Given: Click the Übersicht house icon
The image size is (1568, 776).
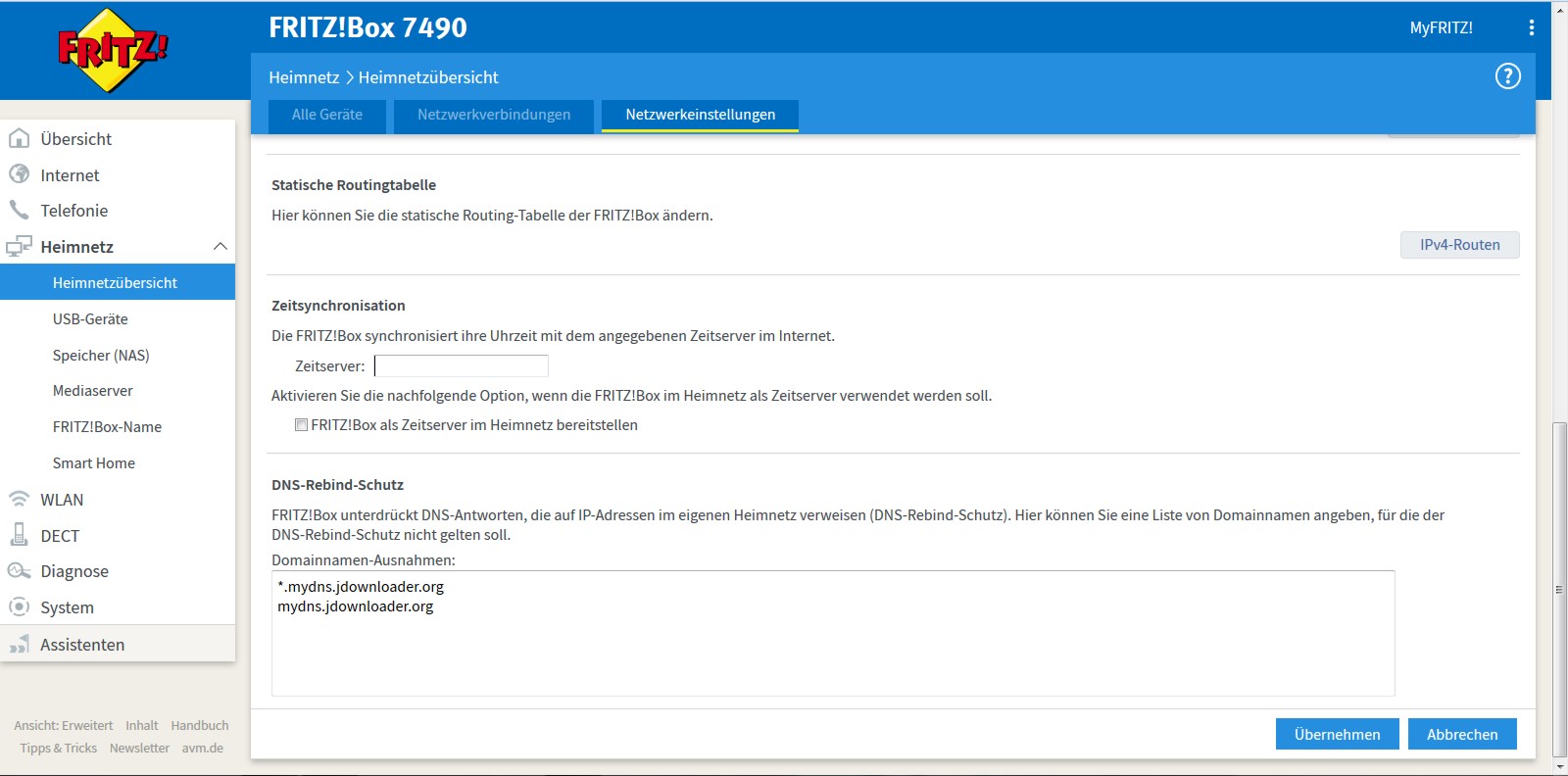Looking at the screenshot, I should coord(19,138).
